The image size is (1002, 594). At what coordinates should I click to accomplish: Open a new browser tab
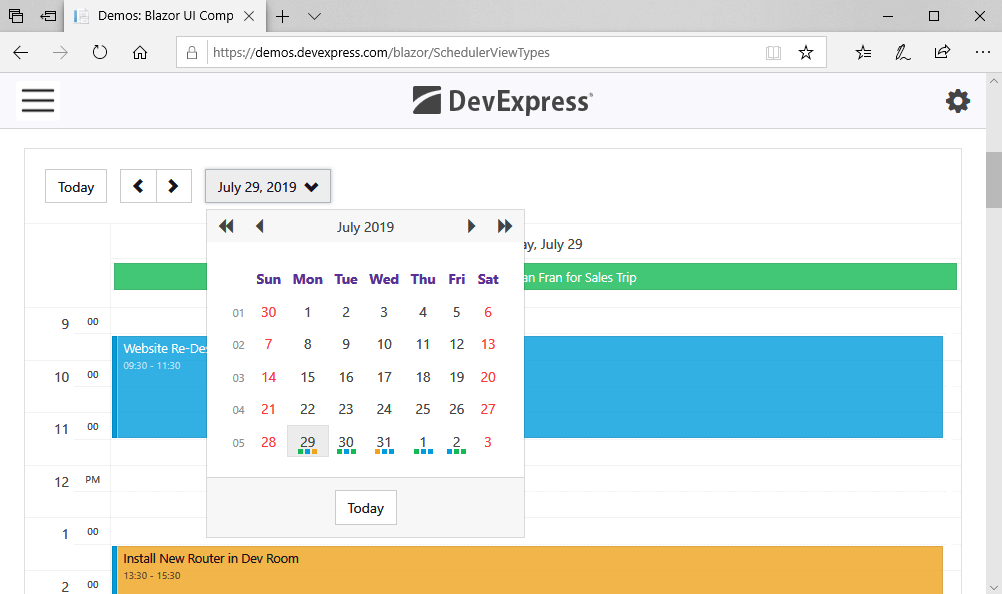pos(284,17)
